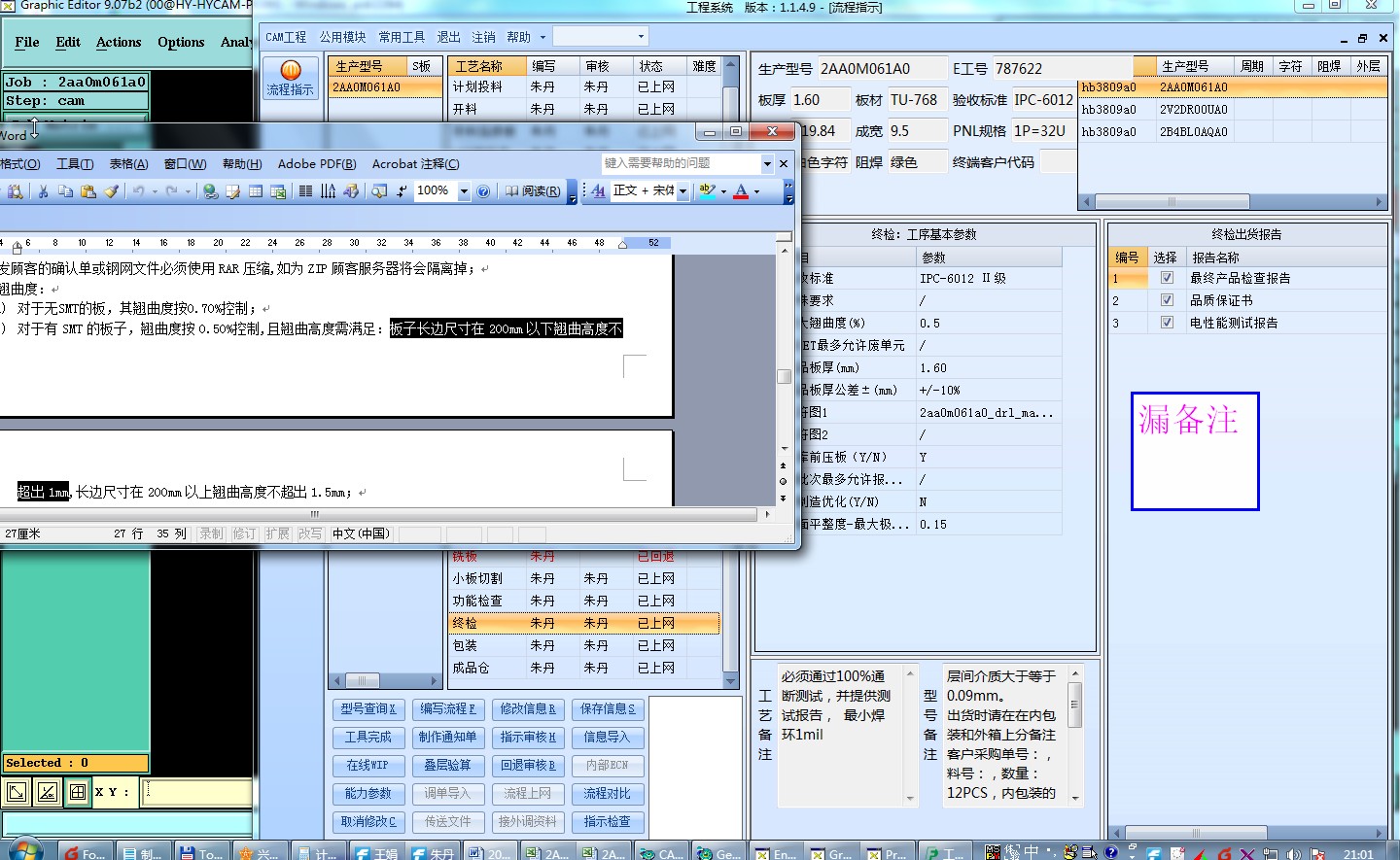
Task: Click the Drawing toolbar icon in Word
Action: pos(351,191)
